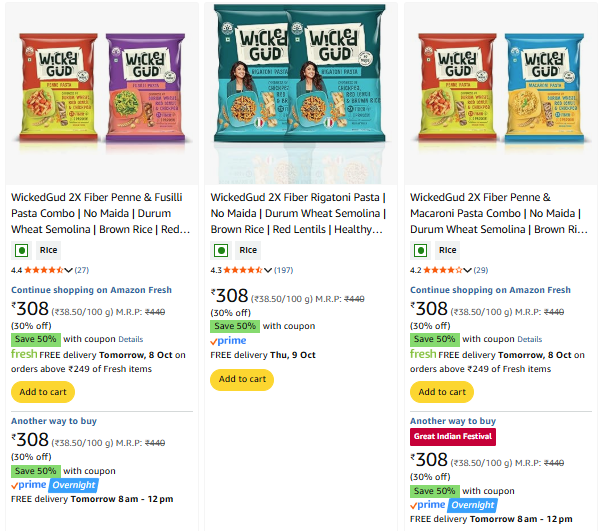Expand rating chevron for Penne & Macaroni Combo
The image size is (602, 531).
pos(468,270)
